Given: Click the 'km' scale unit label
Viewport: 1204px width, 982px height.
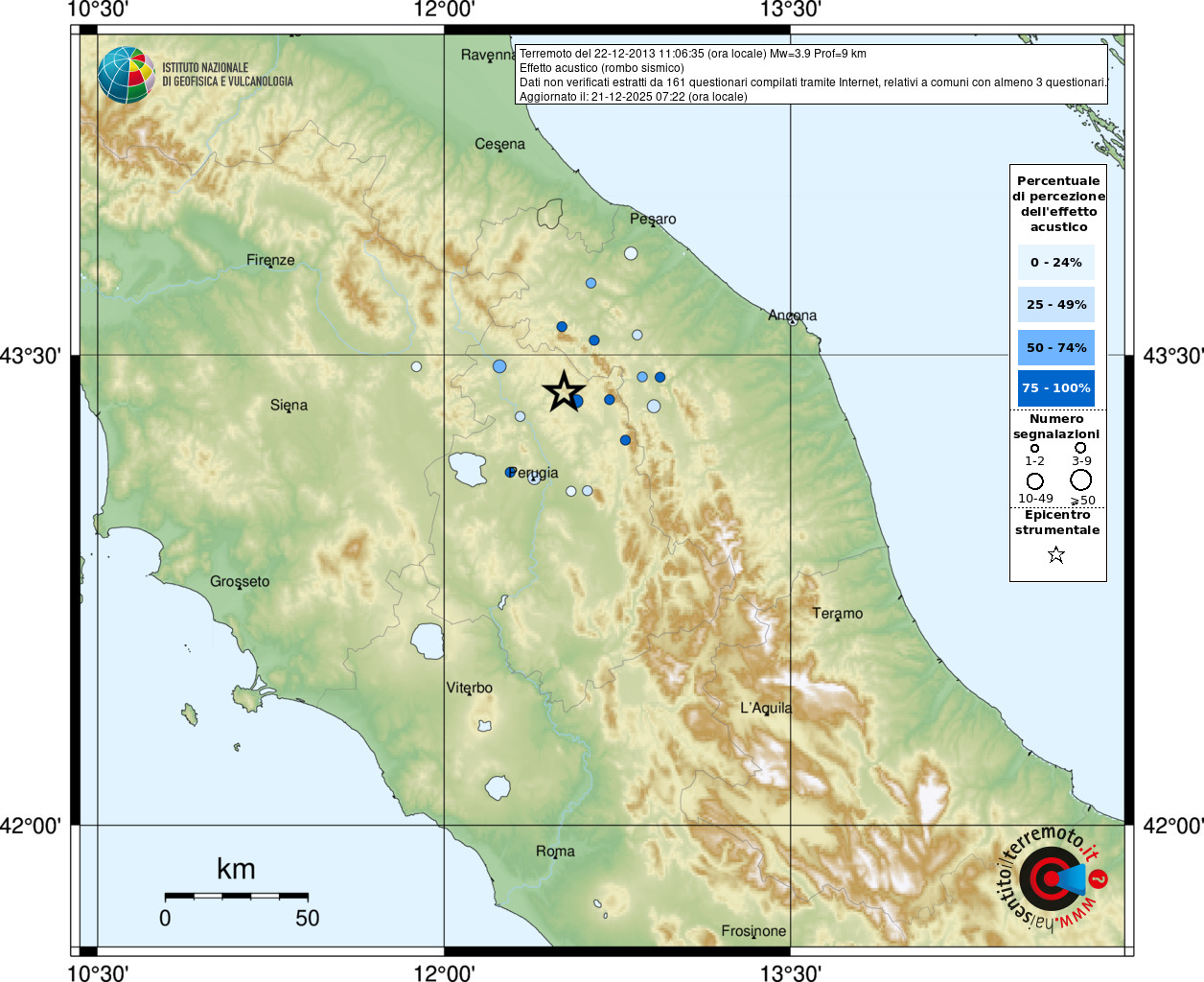Looking at the screenshot, I should (236, 869).
